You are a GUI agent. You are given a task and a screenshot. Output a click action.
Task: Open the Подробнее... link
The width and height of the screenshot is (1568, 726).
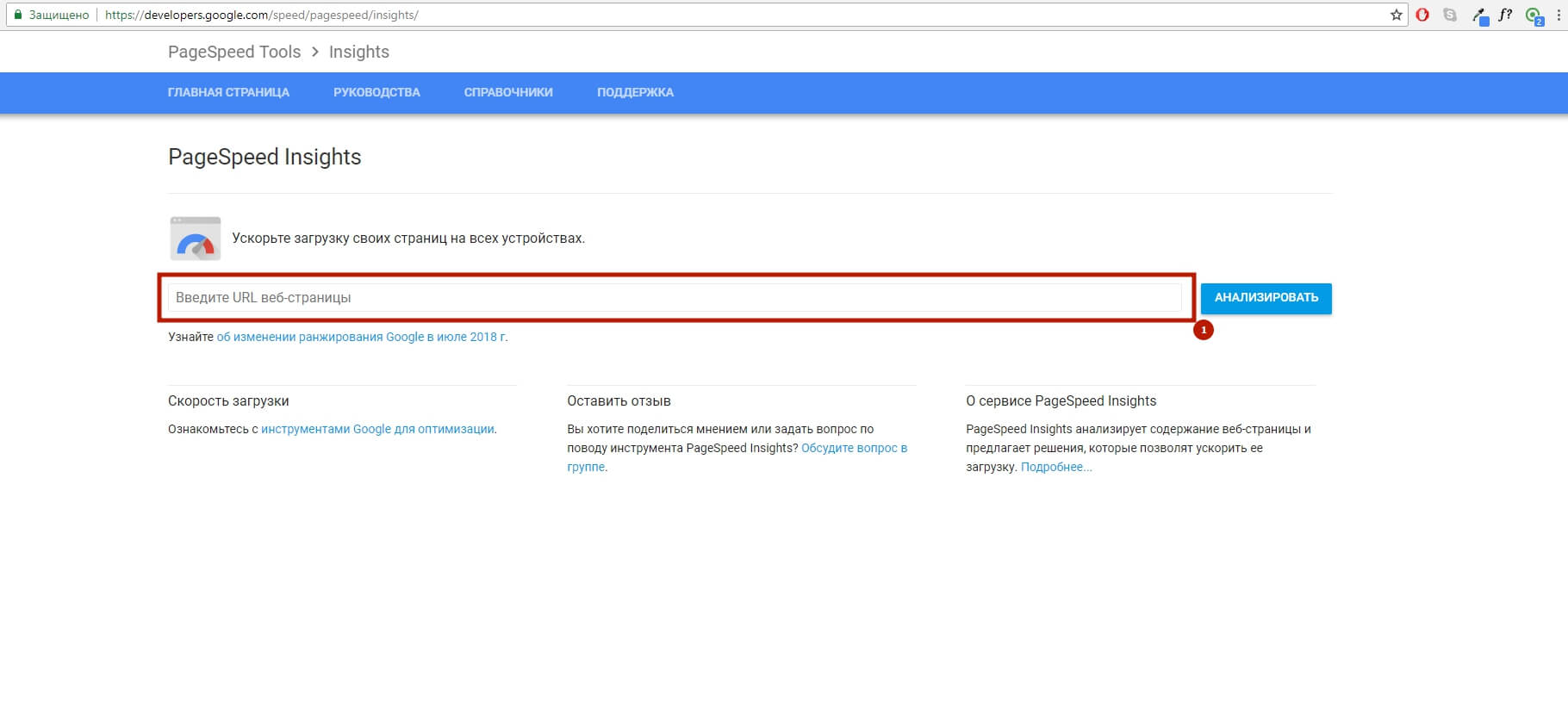(x=1056, y=467)
